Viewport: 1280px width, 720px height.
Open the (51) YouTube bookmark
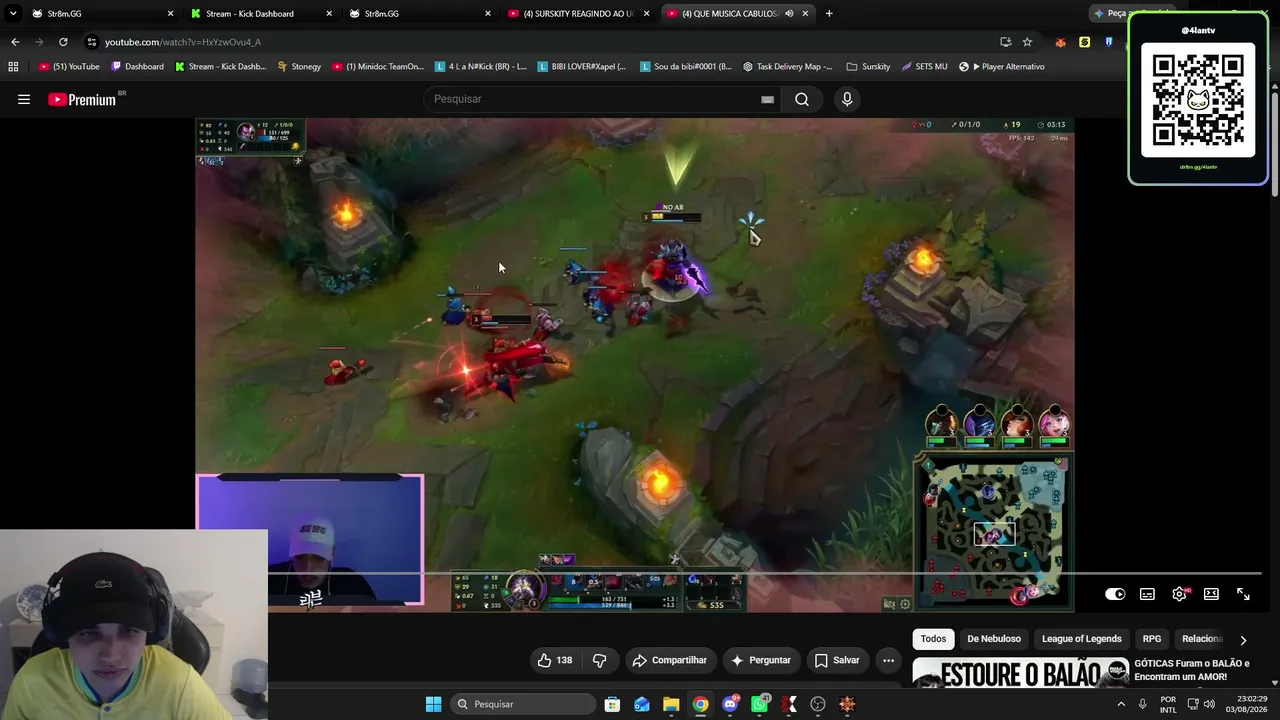point(69,67)
